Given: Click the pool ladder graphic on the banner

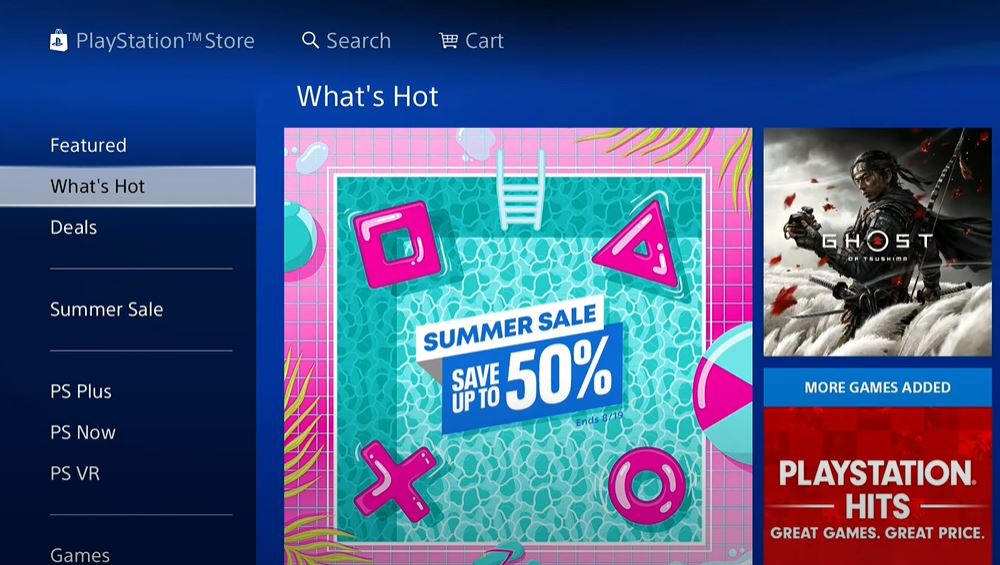Looking at the screenshot, I should [521, 190].
